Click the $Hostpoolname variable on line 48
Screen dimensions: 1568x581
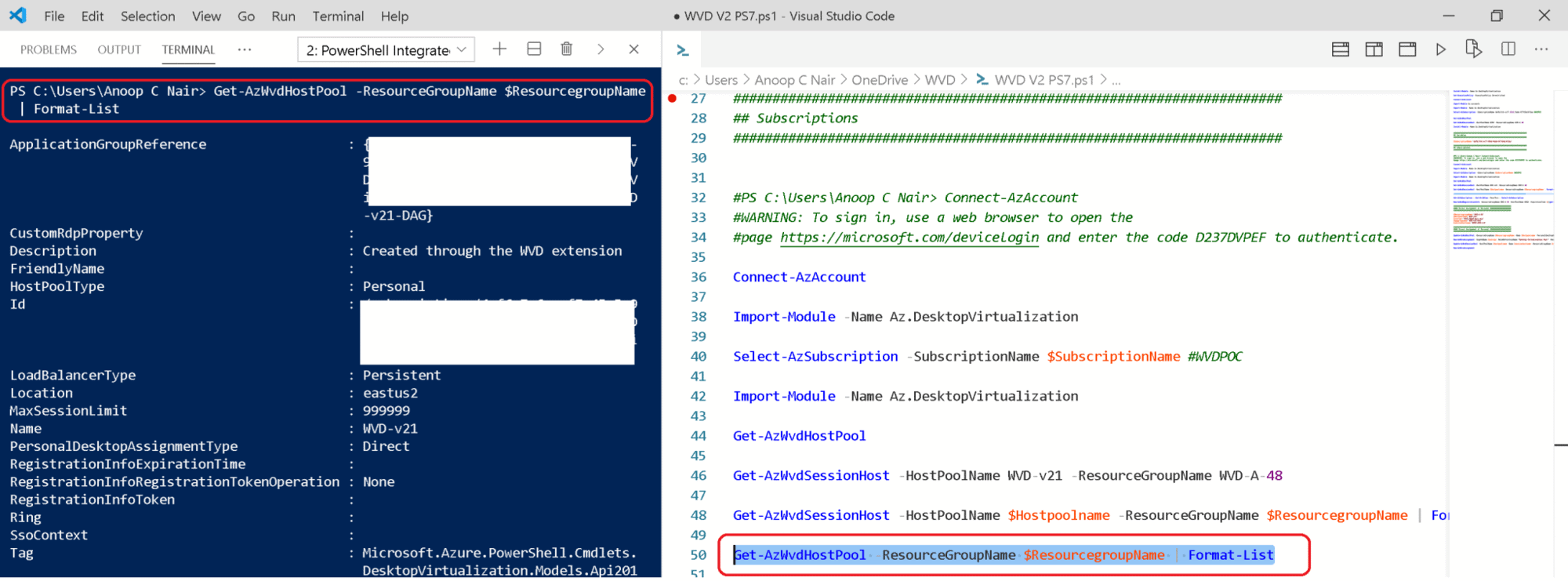(1058, 515)
